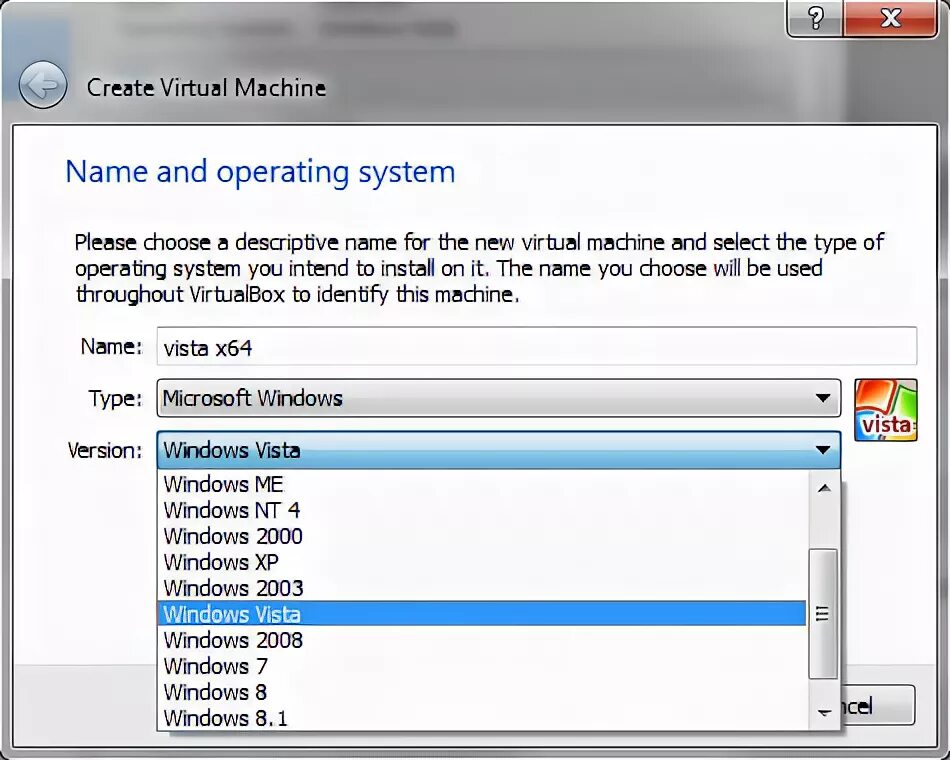Image resolution: width=950 pixels, height=760 pixels.
Task: Choose Windows XP in the version list
Action: point(482,562)
